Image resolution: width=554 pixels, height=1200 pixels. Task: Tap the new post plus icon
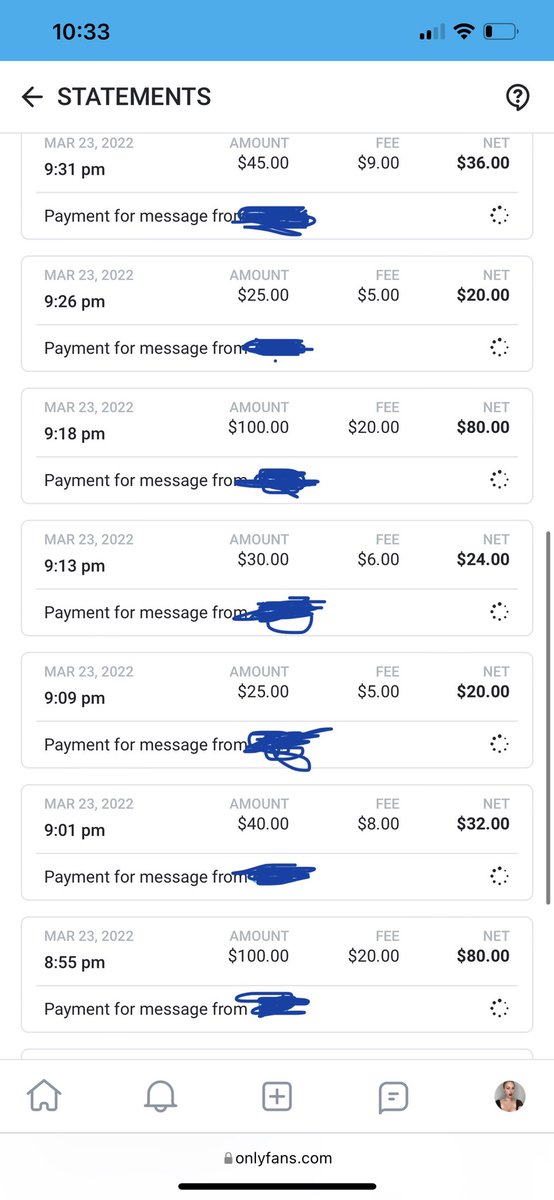[x=277, y=1097]
